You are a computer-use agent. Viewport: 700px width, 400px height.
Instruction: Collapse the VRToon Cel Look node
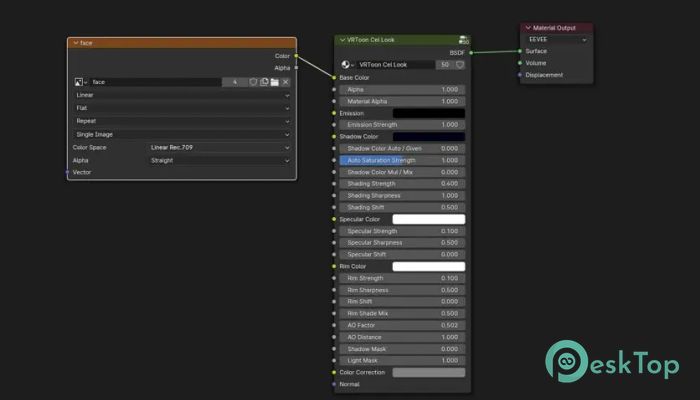point(342,40)
